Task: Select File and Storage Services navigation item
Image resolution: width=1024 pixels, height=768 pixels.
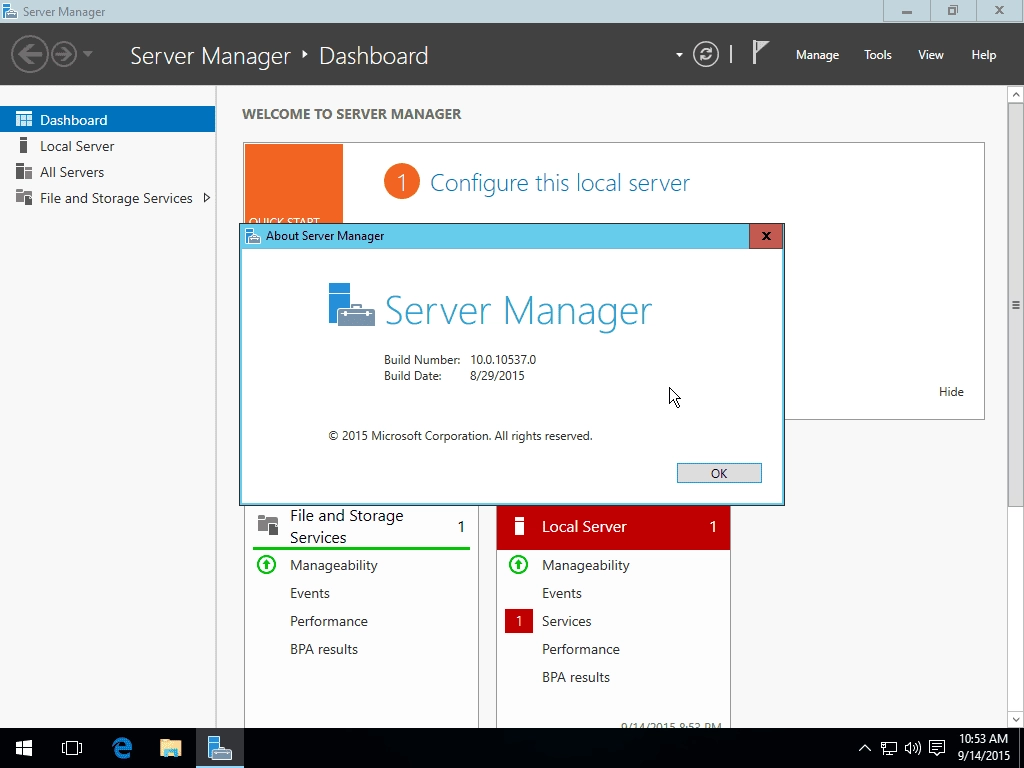Action: tap(108, 198)
